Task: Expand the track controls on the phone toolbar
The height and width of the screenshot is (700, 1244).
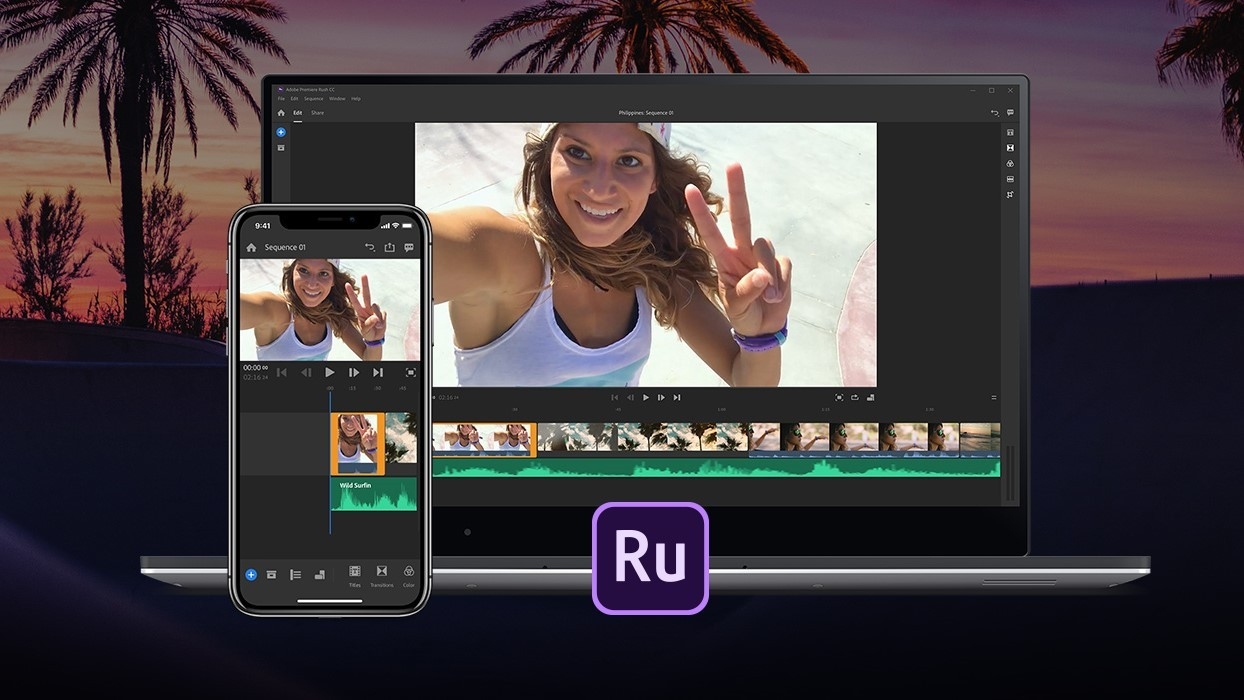Action: pyautogui.click(x=295, y=574)
